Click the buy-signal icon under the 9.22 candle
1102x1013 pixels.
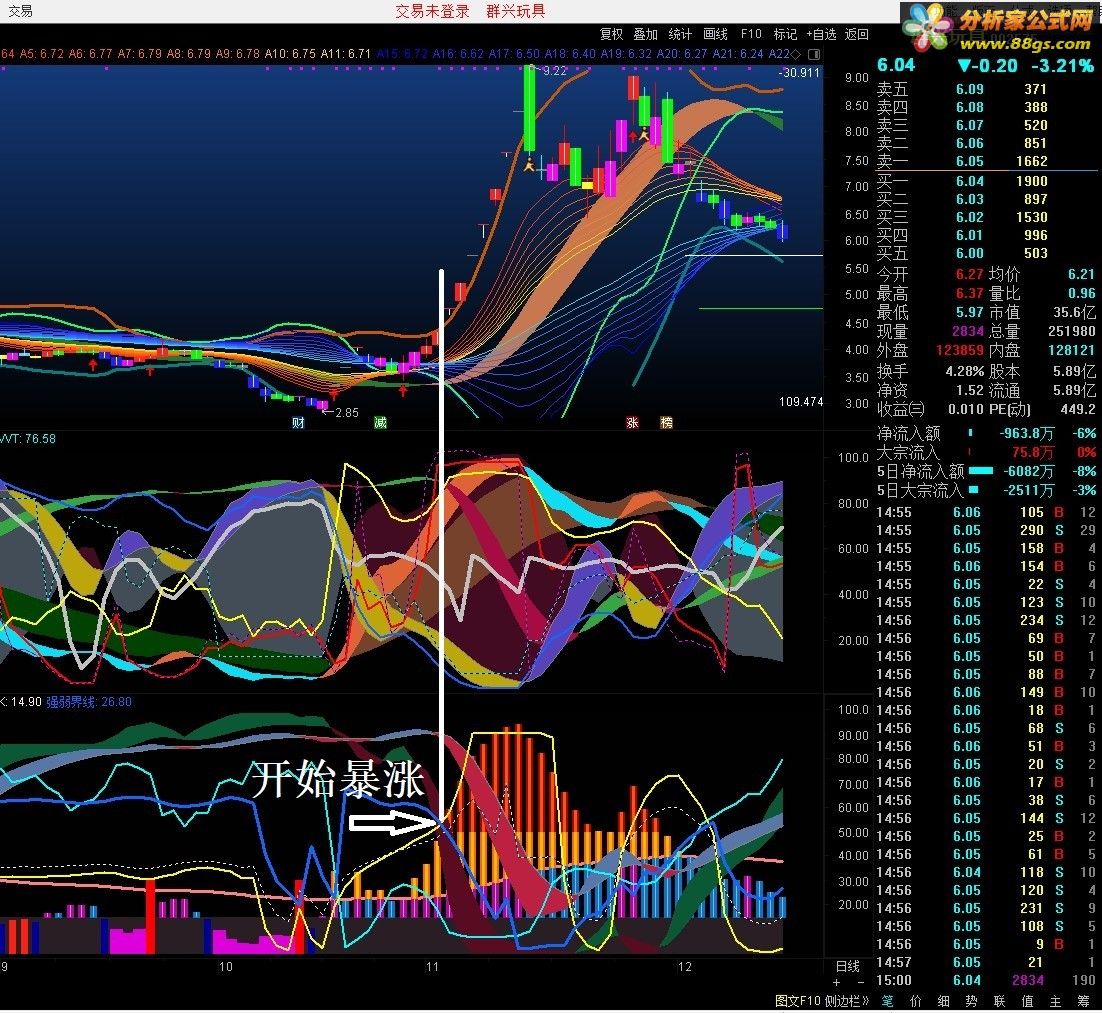[529, 165]
